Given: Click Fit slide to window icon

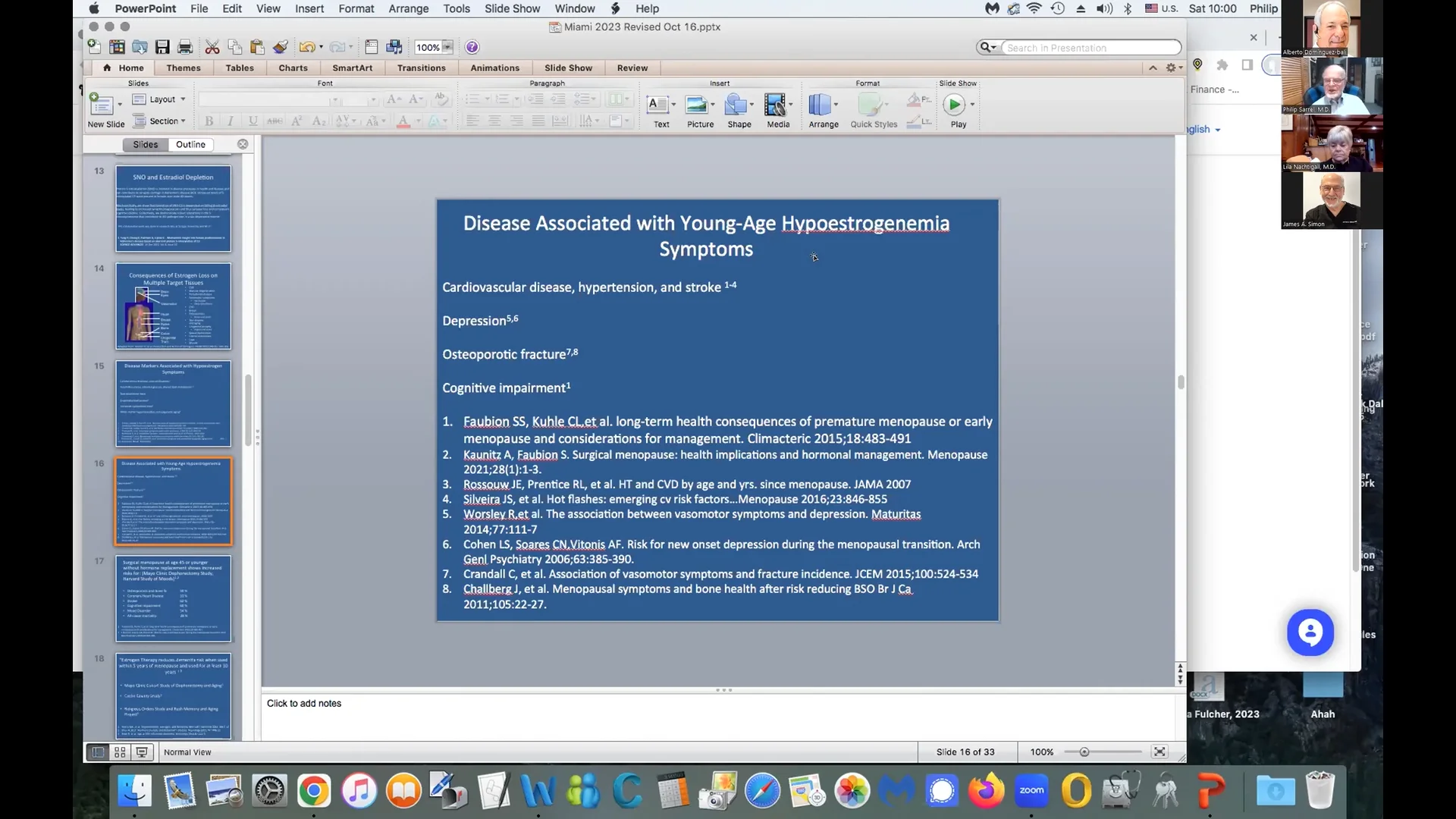Looking at the screenshot, I should click(x=1159, y=752).
